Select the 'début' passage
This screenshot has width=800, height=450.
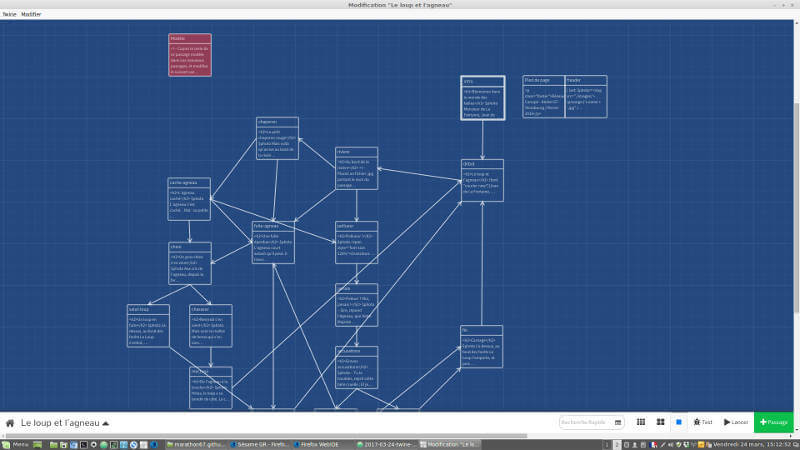[482, 181]
